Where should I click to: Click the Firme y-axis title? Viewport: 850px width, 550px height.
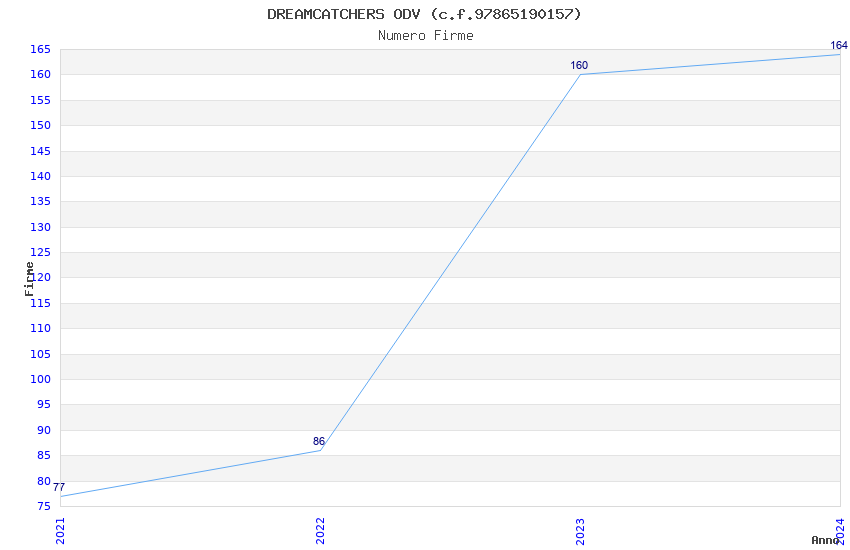[x=30, y=278]
